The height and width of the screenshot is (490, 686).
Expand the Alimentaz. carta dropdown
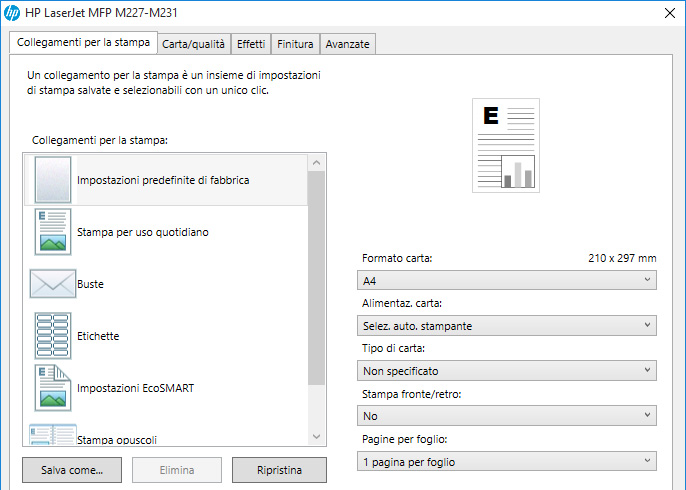[x=507, y=325]
